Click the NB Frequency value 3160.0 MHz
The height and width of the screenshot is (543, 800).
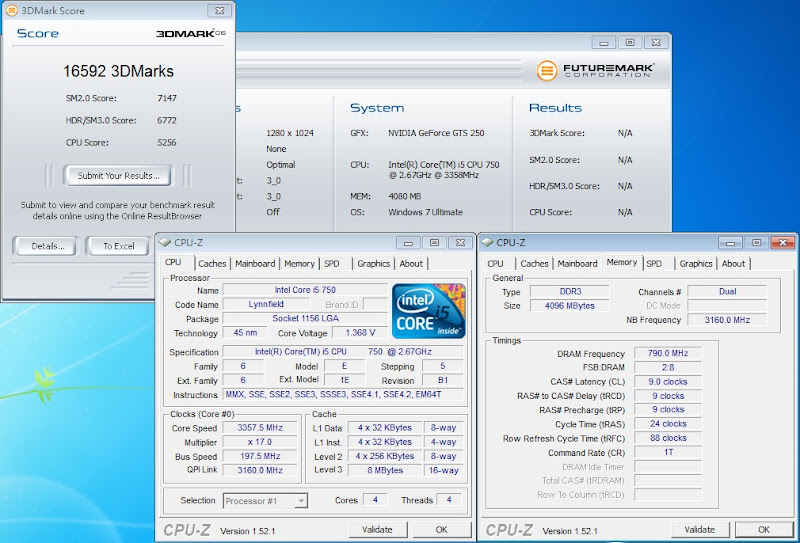pyautogui.click(x=727, y=320)
